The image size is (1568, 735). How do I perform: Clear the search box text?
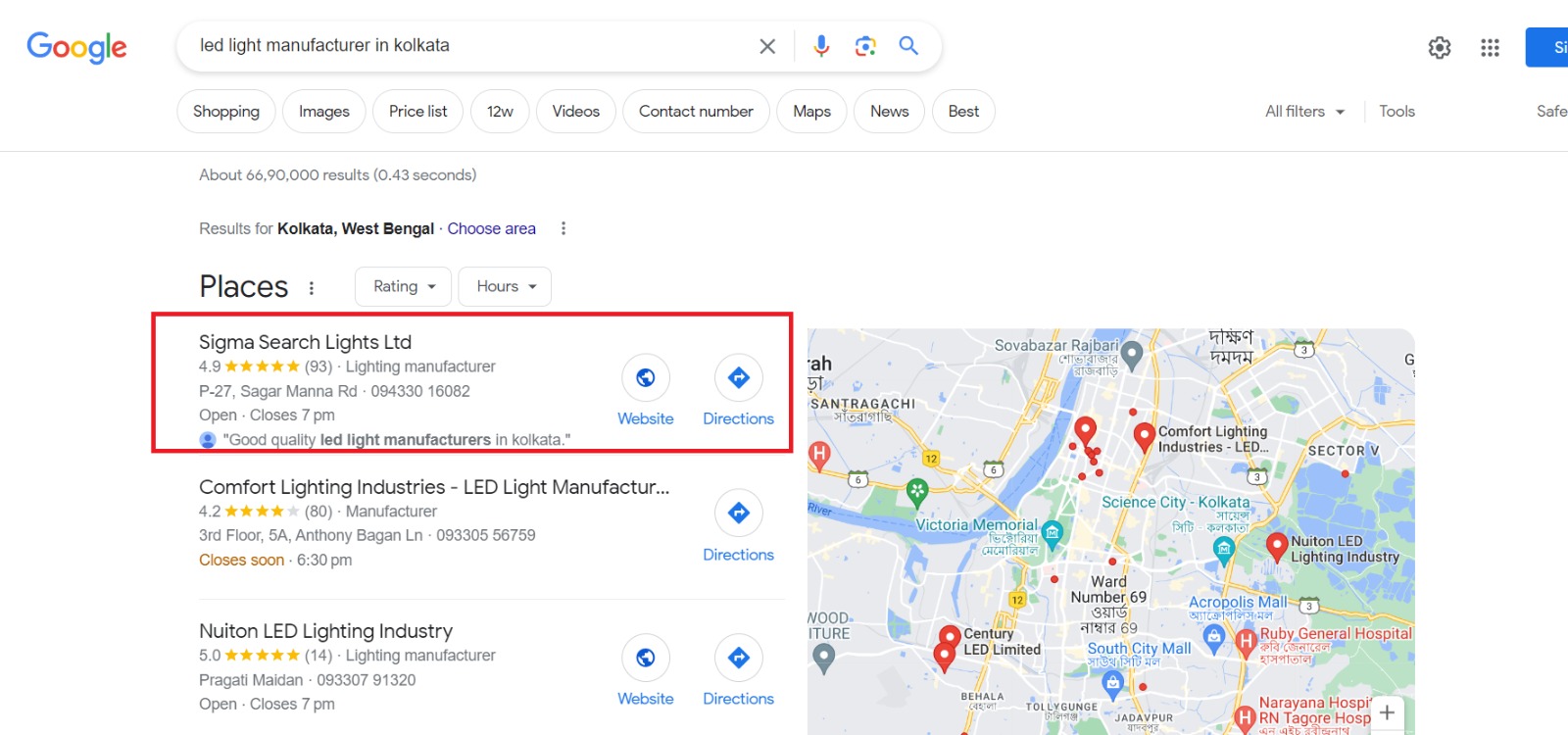tap(767, 46)
